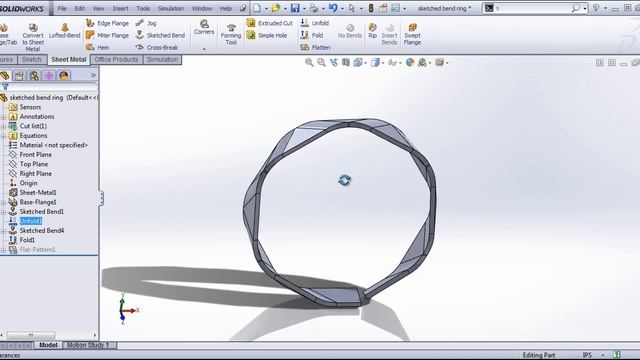Open the DimXpertManager tab

(49, 76)
